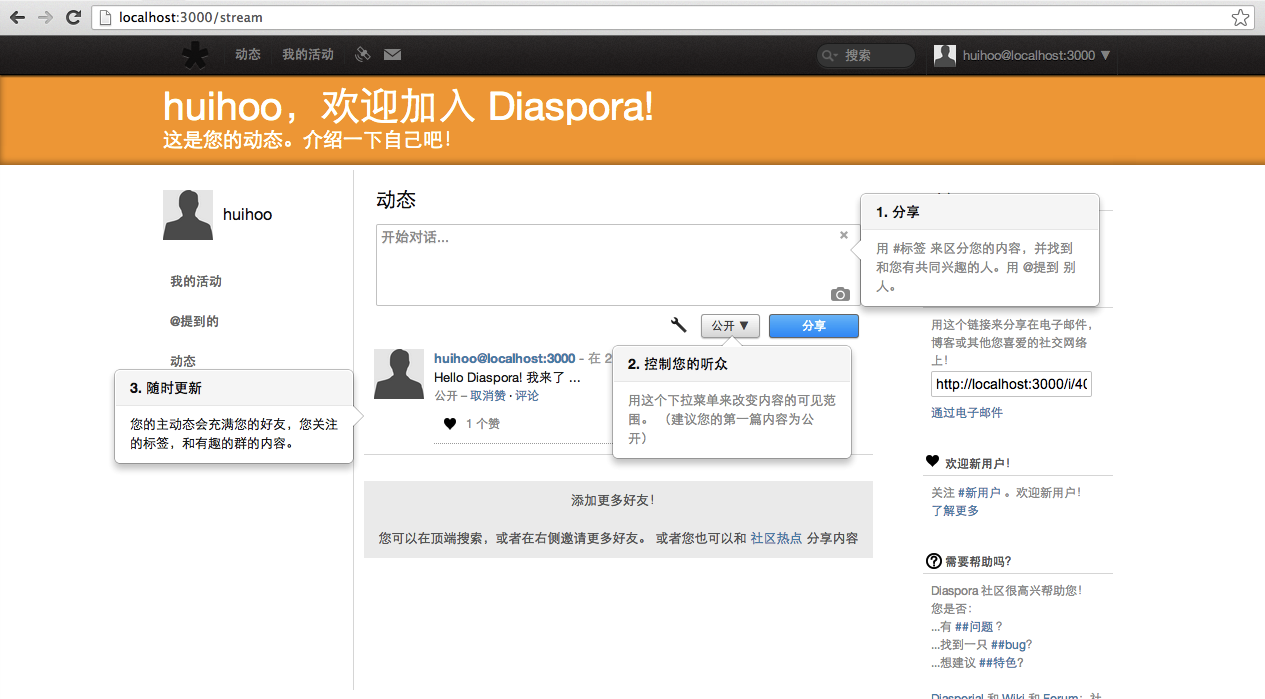
Task: Open 我的活动 in the top navigation bar
Action: click(307, 55)
